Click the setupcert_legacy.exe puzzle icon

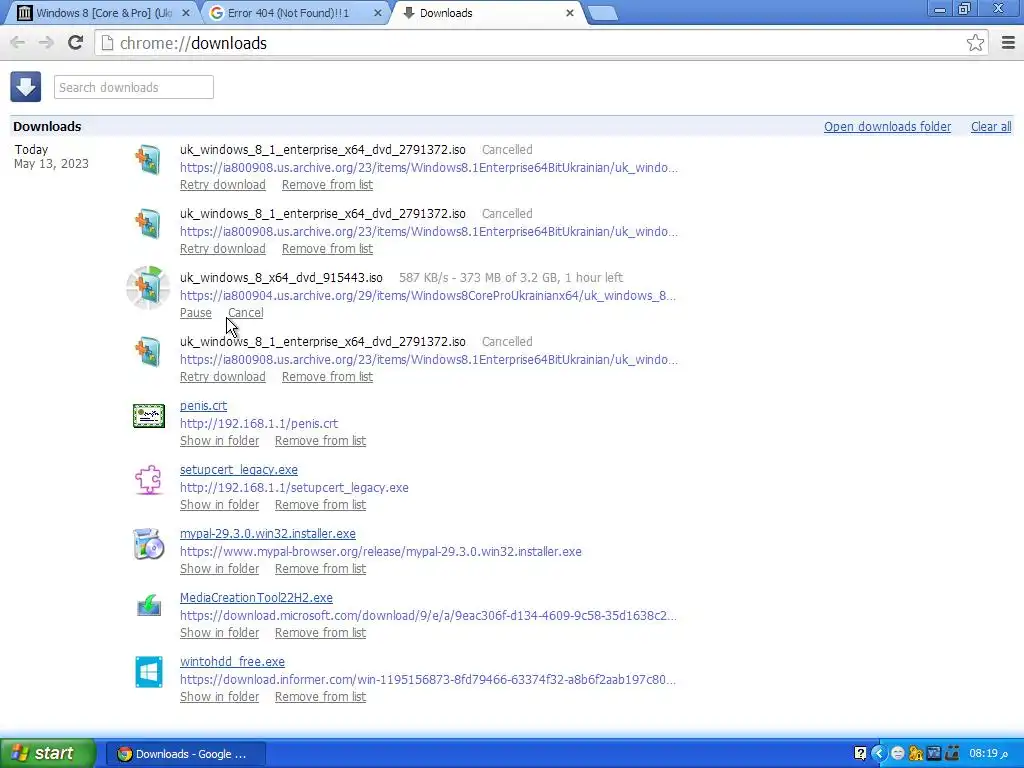pyautogui.click(x=148, y=480)
